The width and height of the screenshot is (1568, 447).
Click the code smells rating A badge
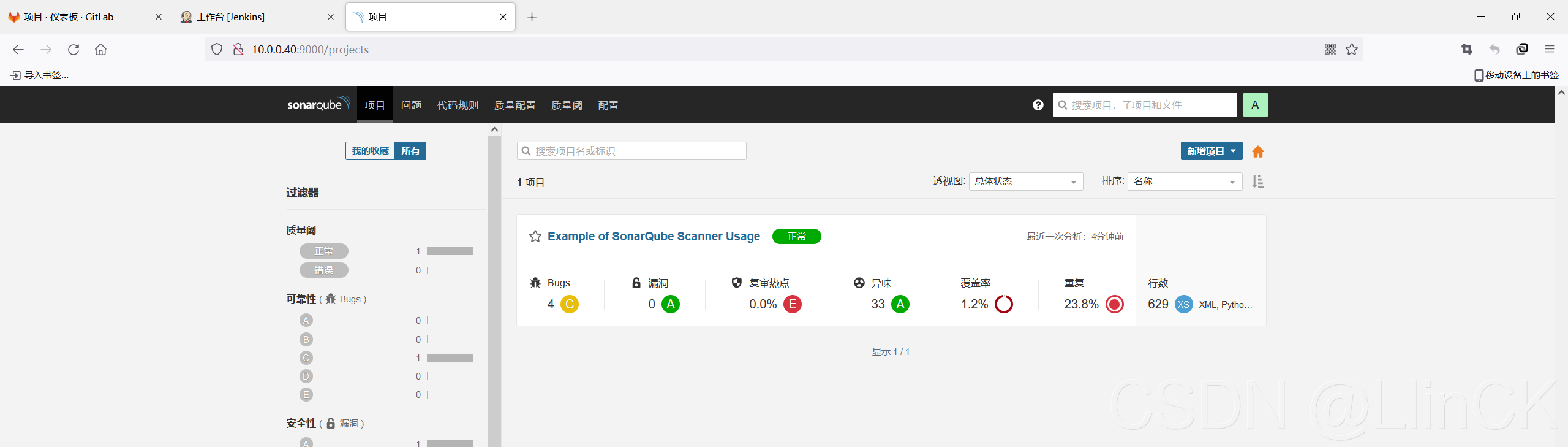(900, 304)
